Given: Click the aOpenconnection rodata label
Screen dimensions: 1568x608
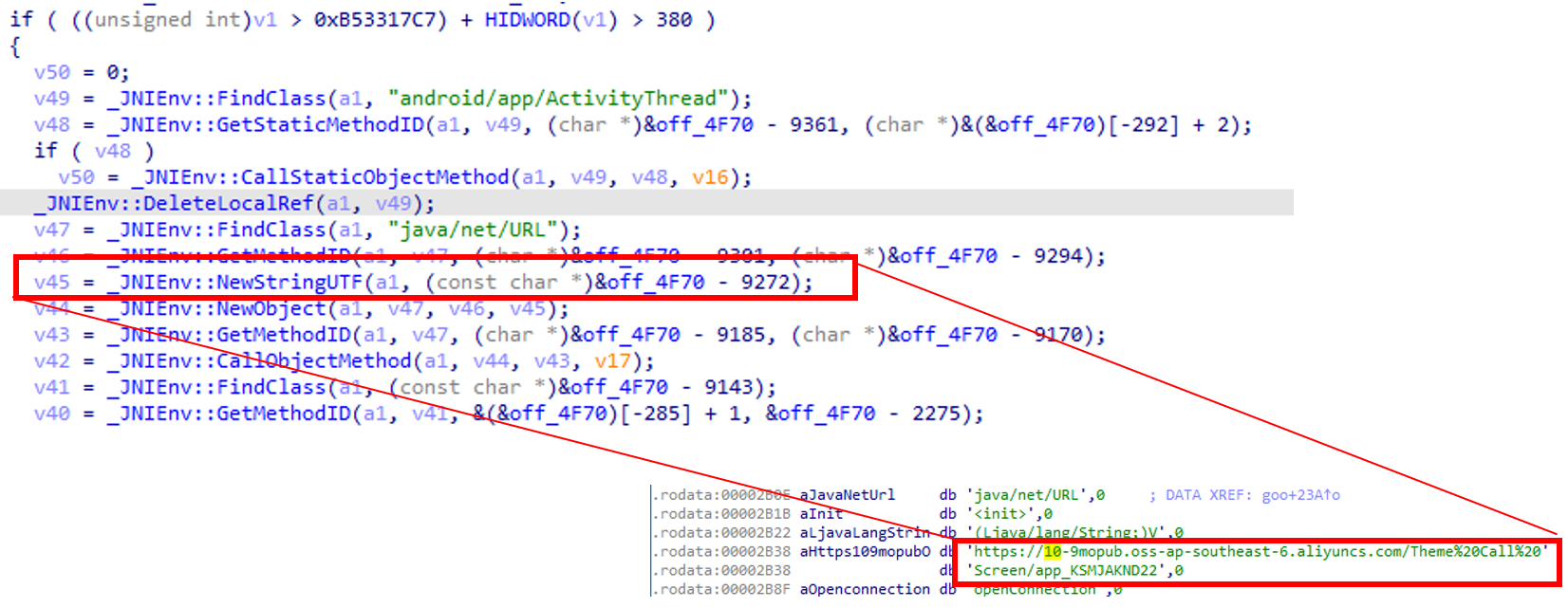Looking at the screenshot, I should (865, 590).
